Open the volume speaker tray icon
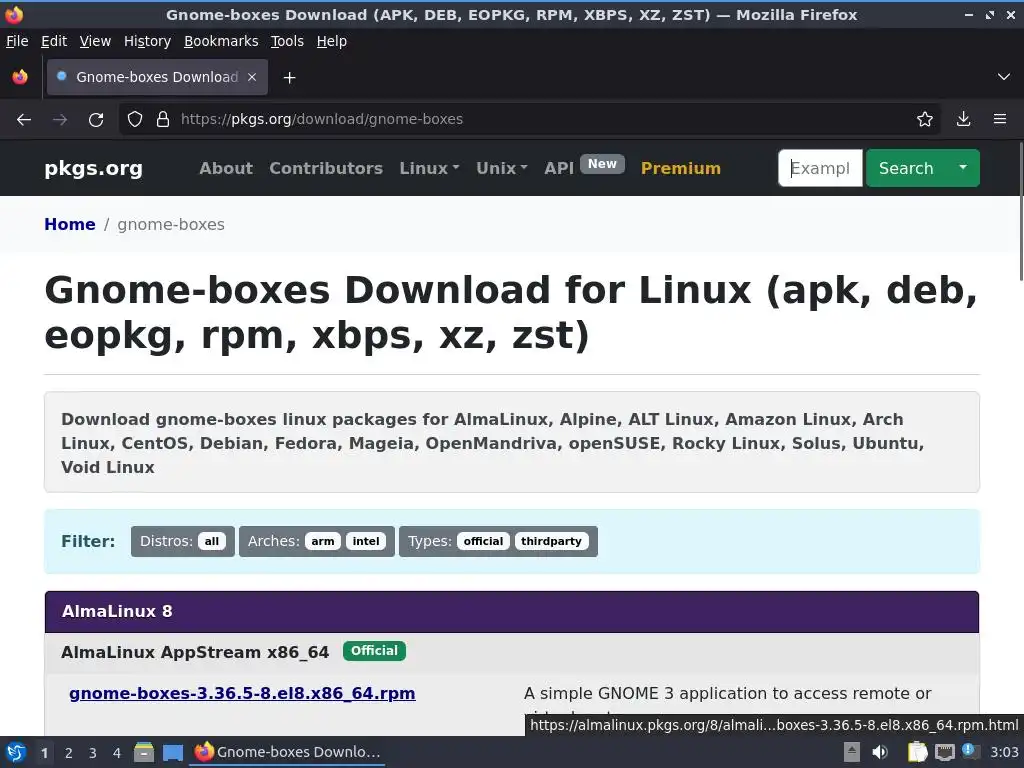 (880, 752)
